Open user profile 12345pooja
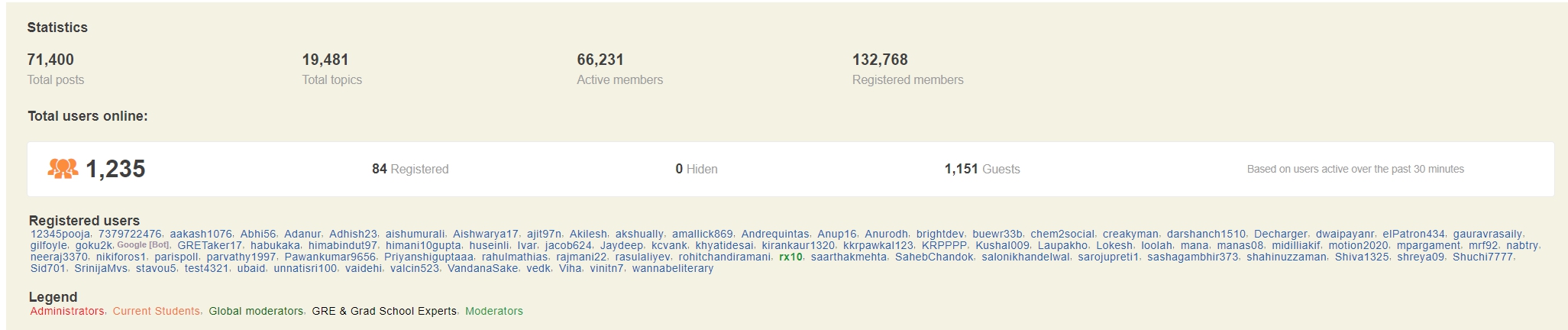Viewport: 1568px width, 330px height. click(60, 234)
